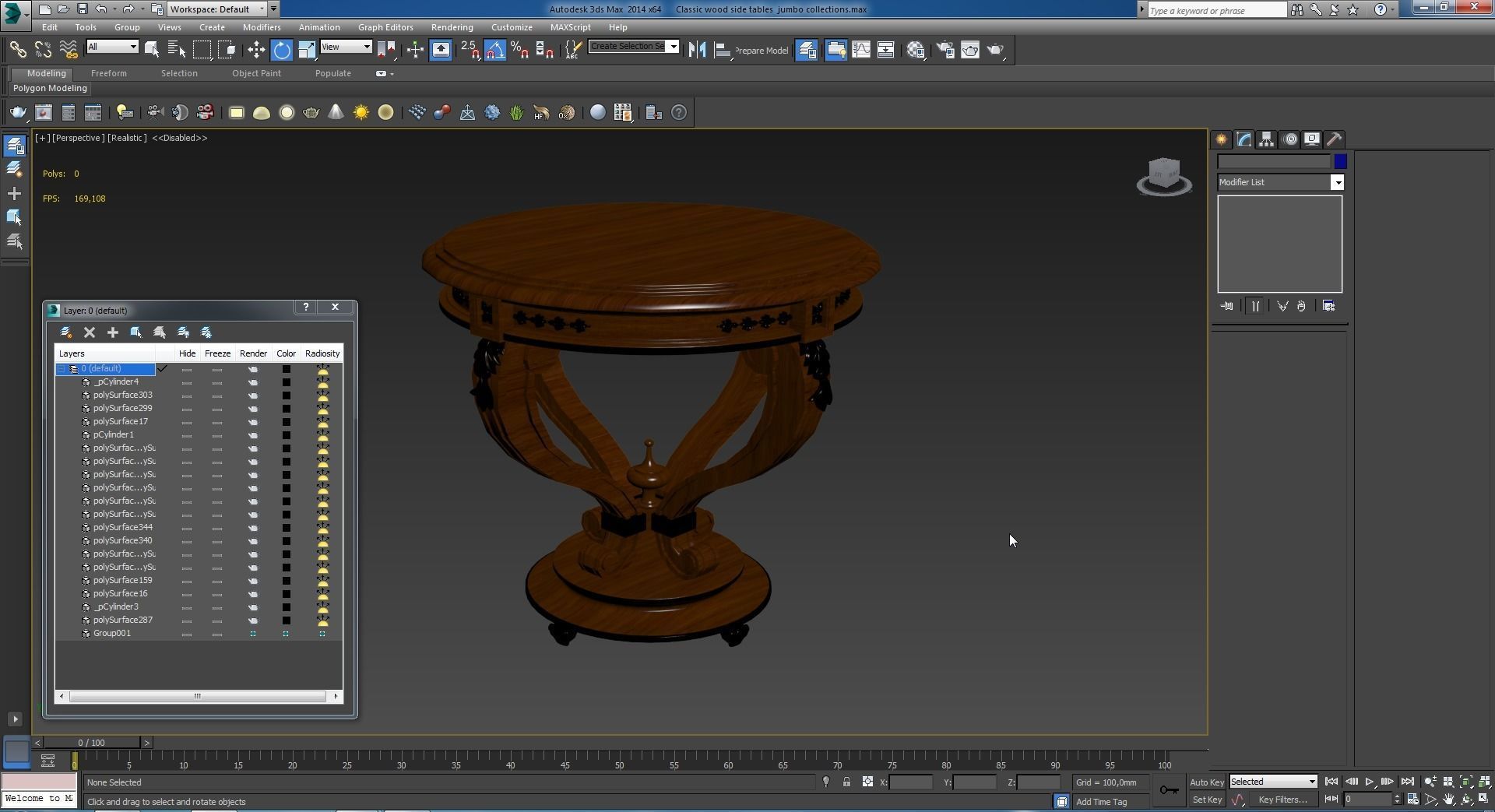Click the search keyword or phrase field
The width and height of the screenshot is (1495, 812).
(x=1217, y=10)
